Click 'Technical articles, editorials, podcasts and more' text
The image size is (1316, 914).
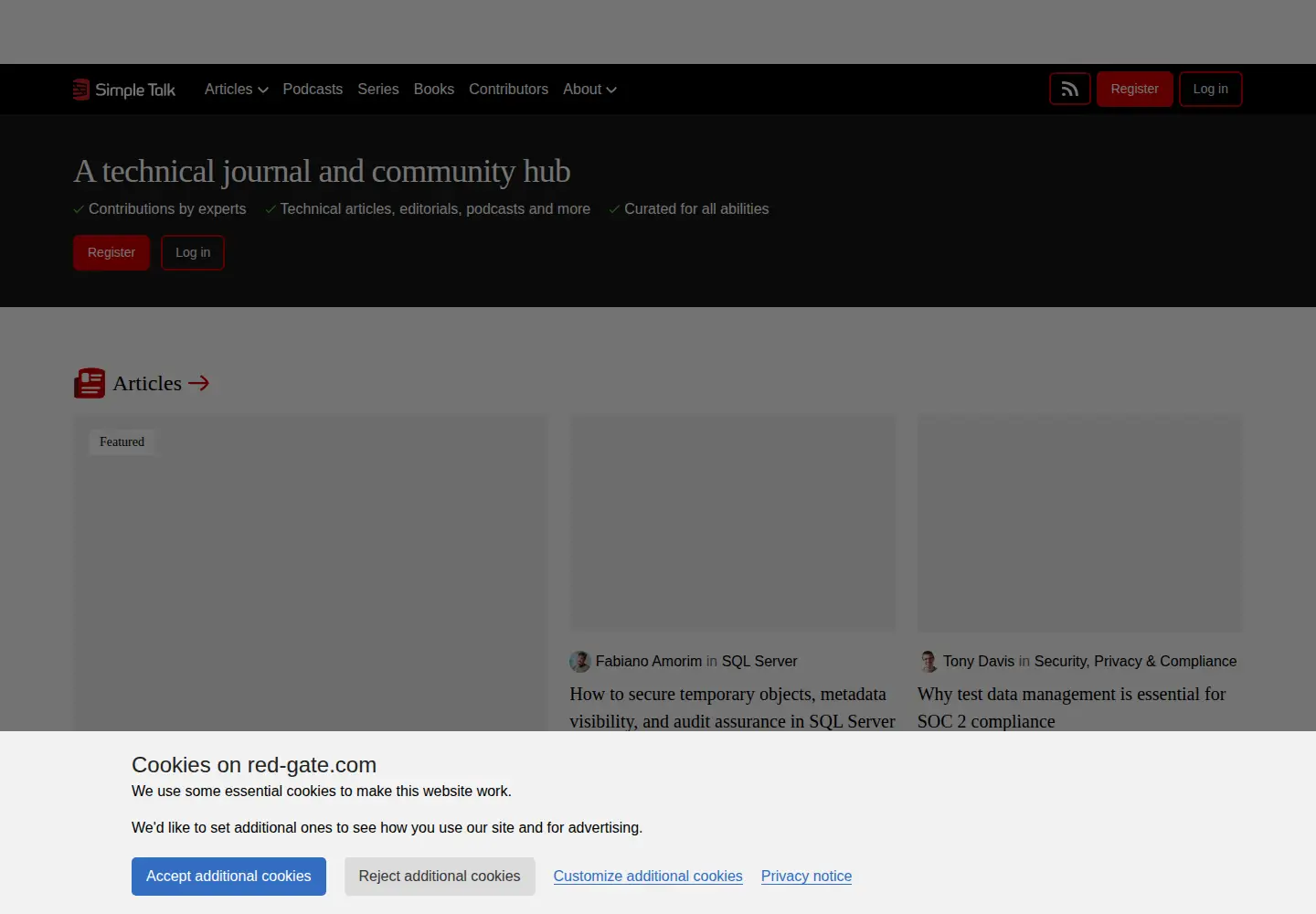tap(435, 208)
